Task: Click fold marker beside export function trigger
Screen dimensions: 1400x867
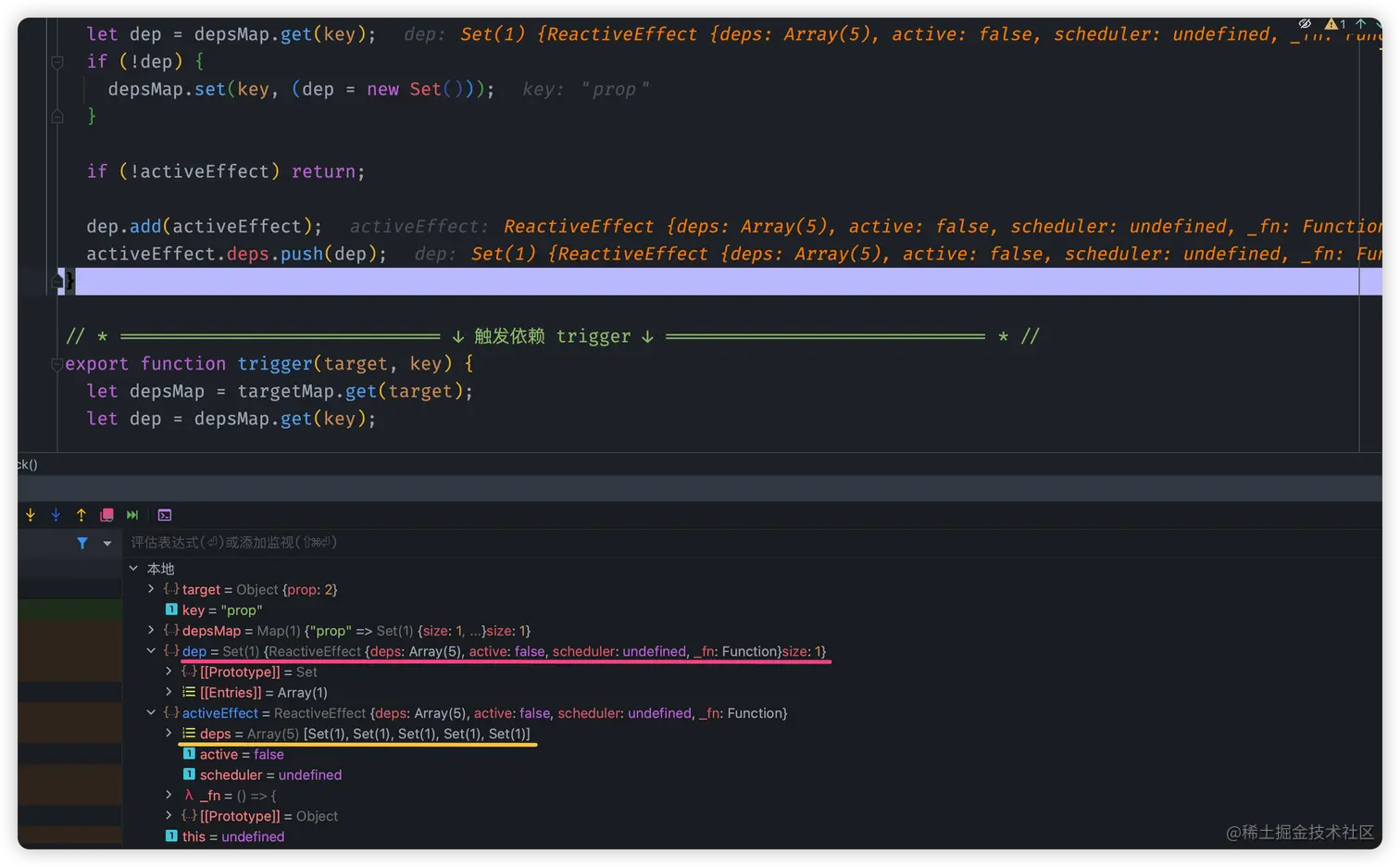Action: click(x=57, y=364)
